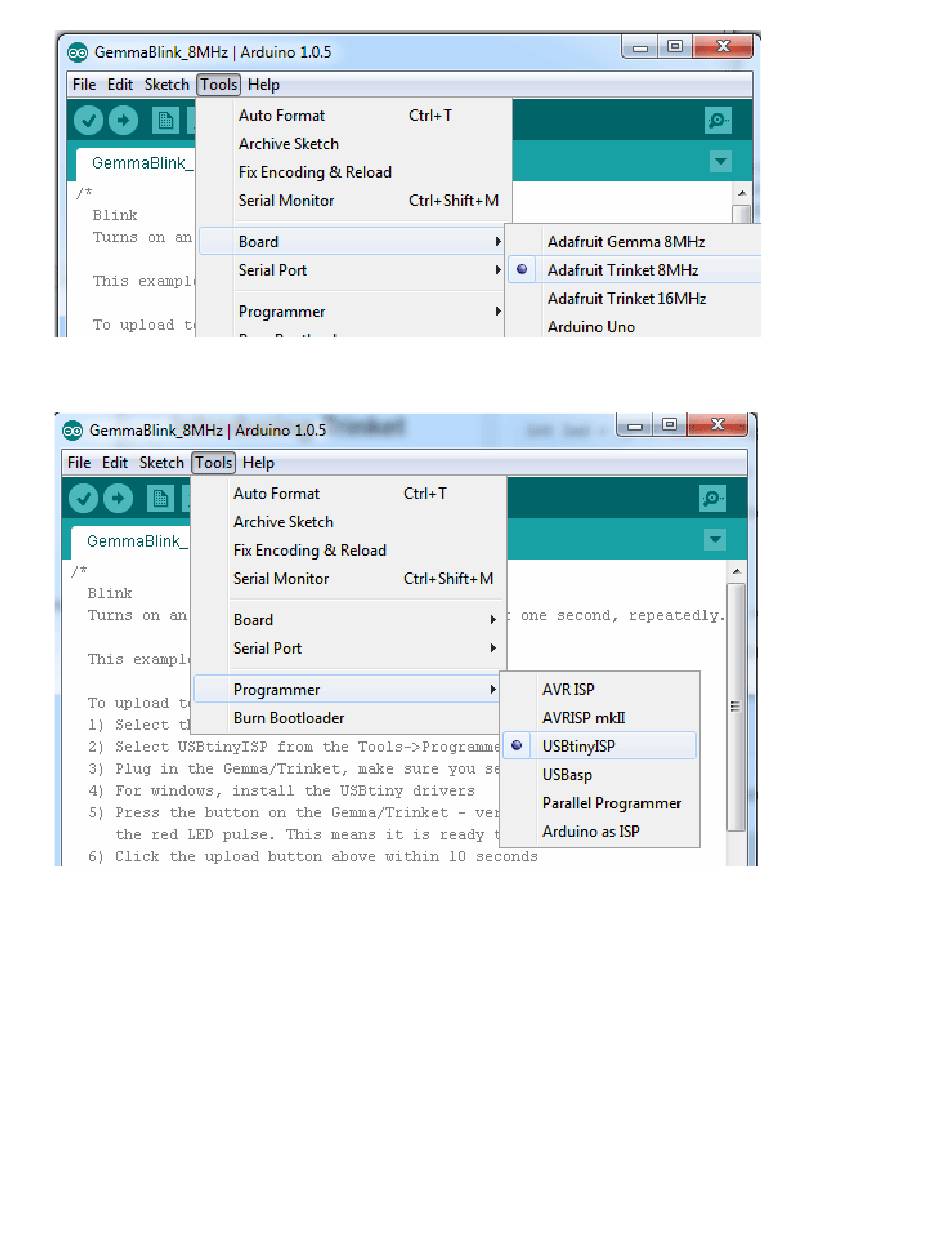Screen dimensions: 950x1254
Task: Click the editor scrollbar thumb in the Programmer-submenu window
Action: tap(736, 706)
